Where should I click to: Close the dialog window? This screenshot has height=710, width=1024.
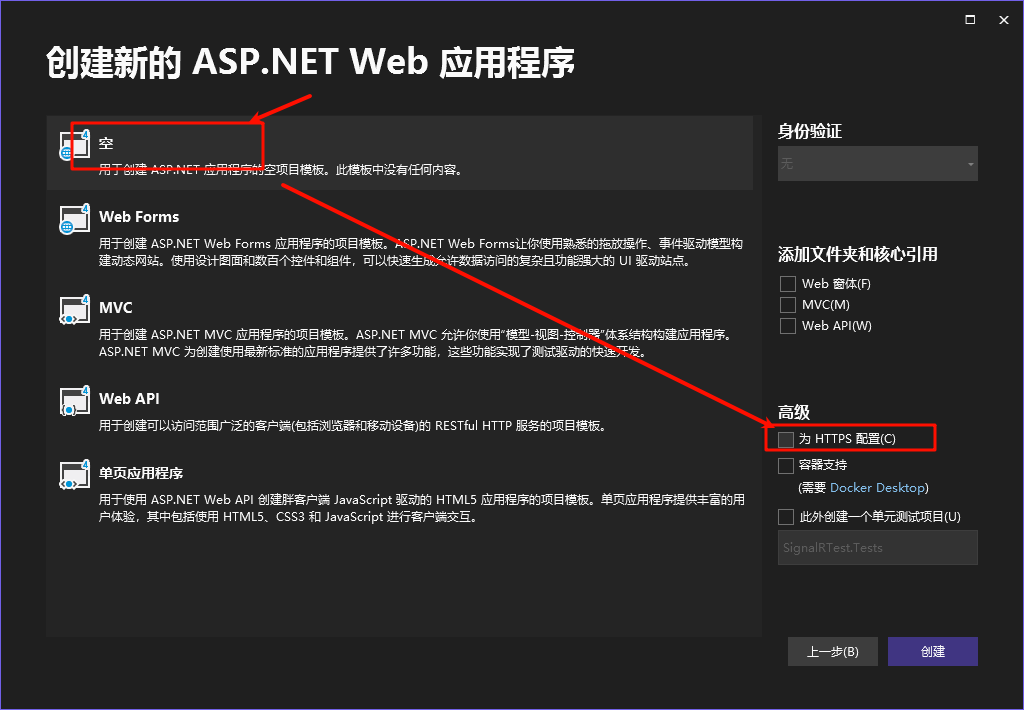[1004, 20]
